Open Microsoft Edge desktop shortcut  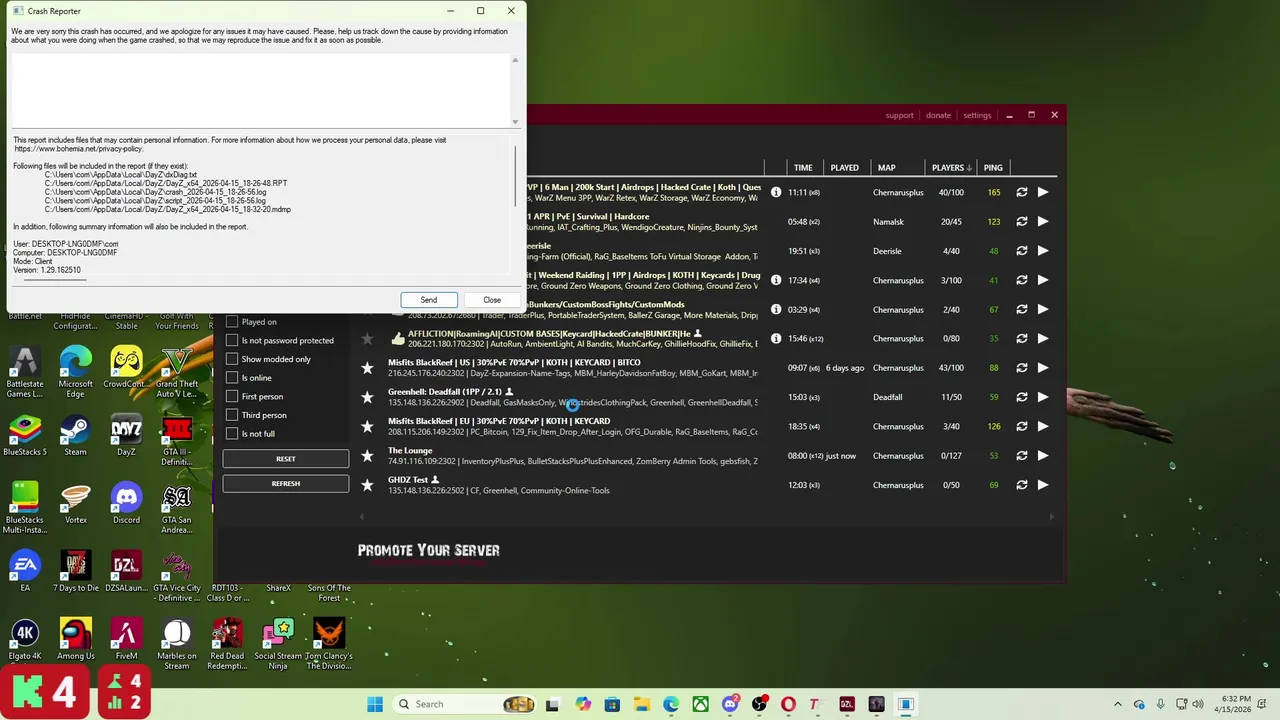coord(75,372)
